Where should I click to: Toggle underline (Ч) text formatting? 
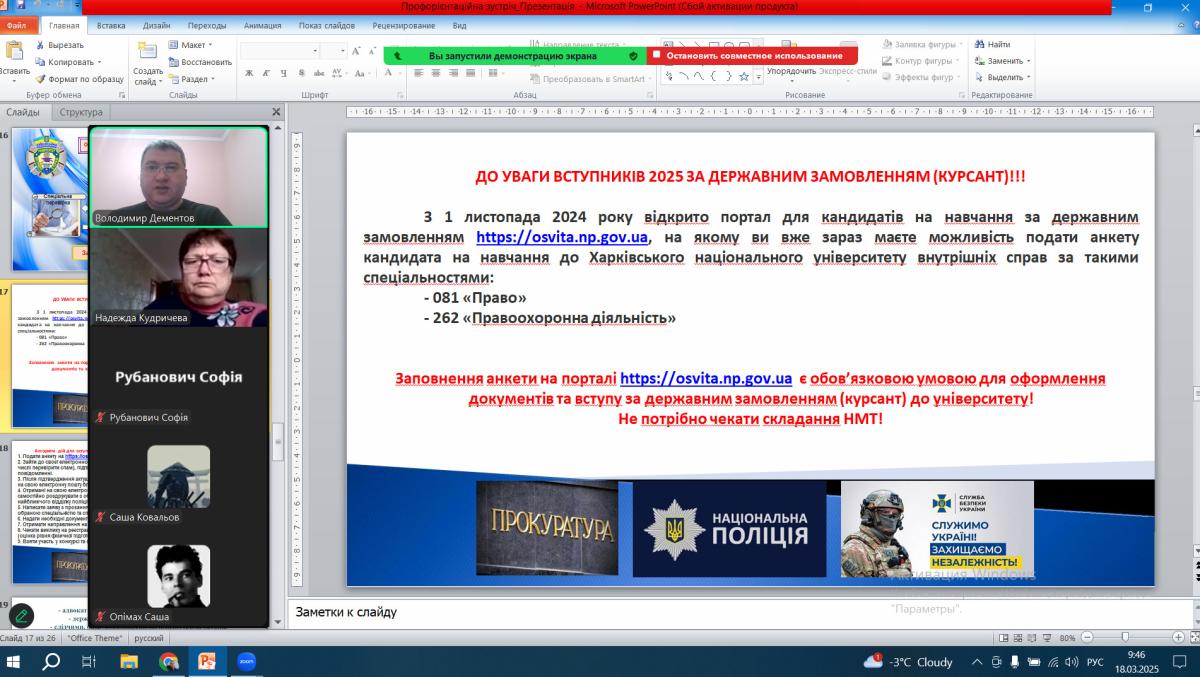click(x=284, y=73)
